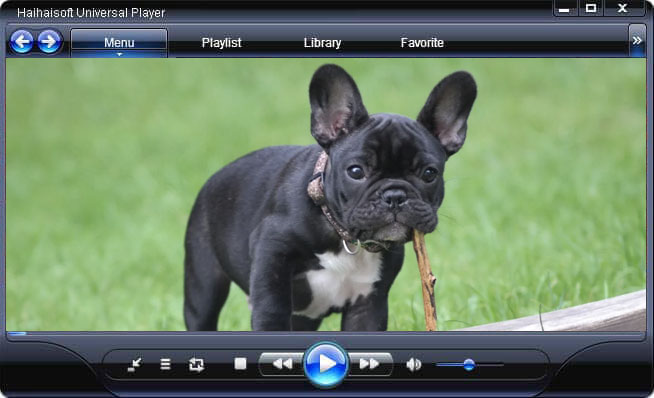Click the blue forward arrow button

tap(49, 41)
